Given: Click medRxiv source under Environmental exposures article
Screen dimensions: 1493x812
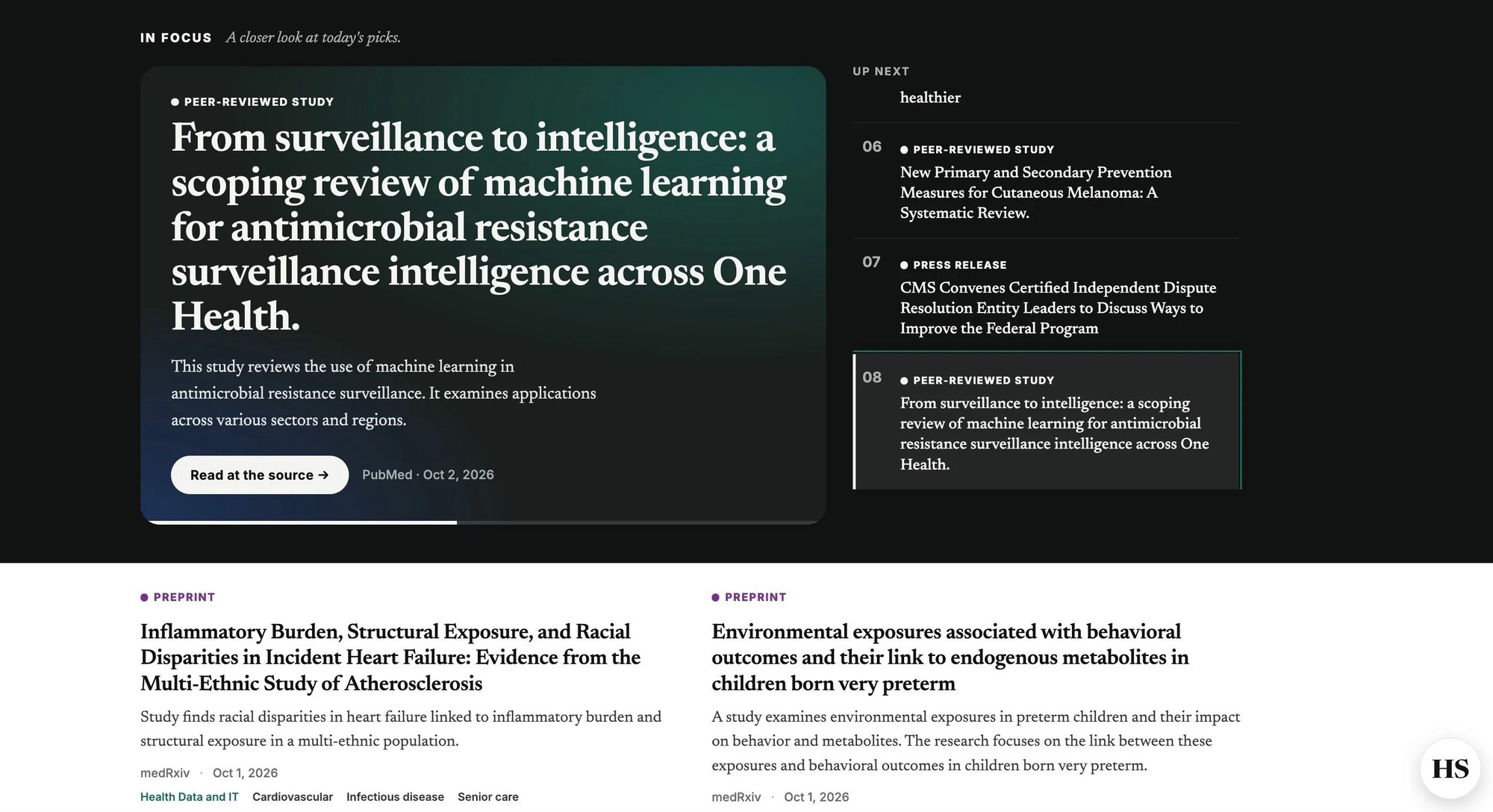Looking at the screenshot, I should point(736,797).
